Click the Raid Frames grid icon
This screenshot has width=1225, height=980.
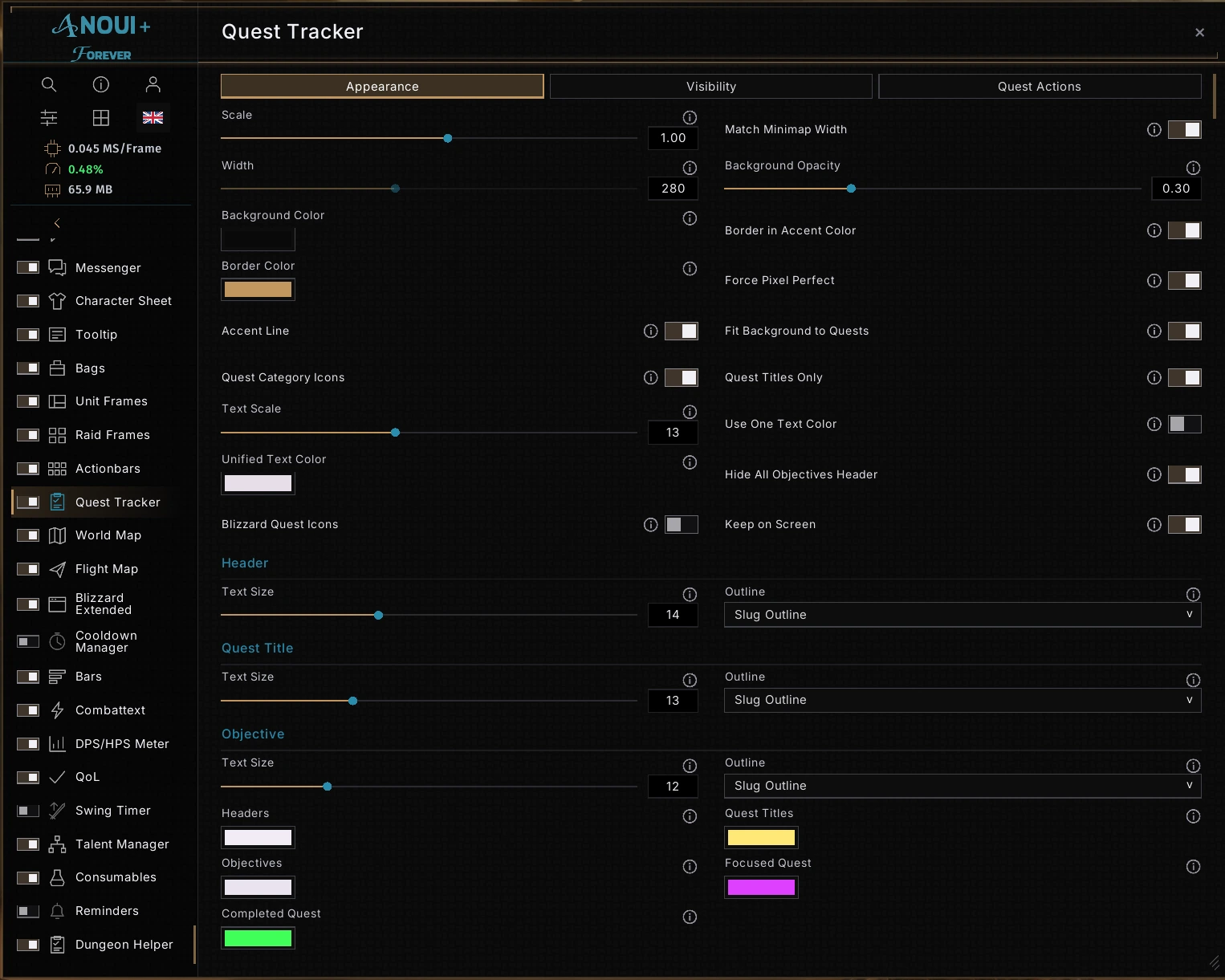coord(57,435)
